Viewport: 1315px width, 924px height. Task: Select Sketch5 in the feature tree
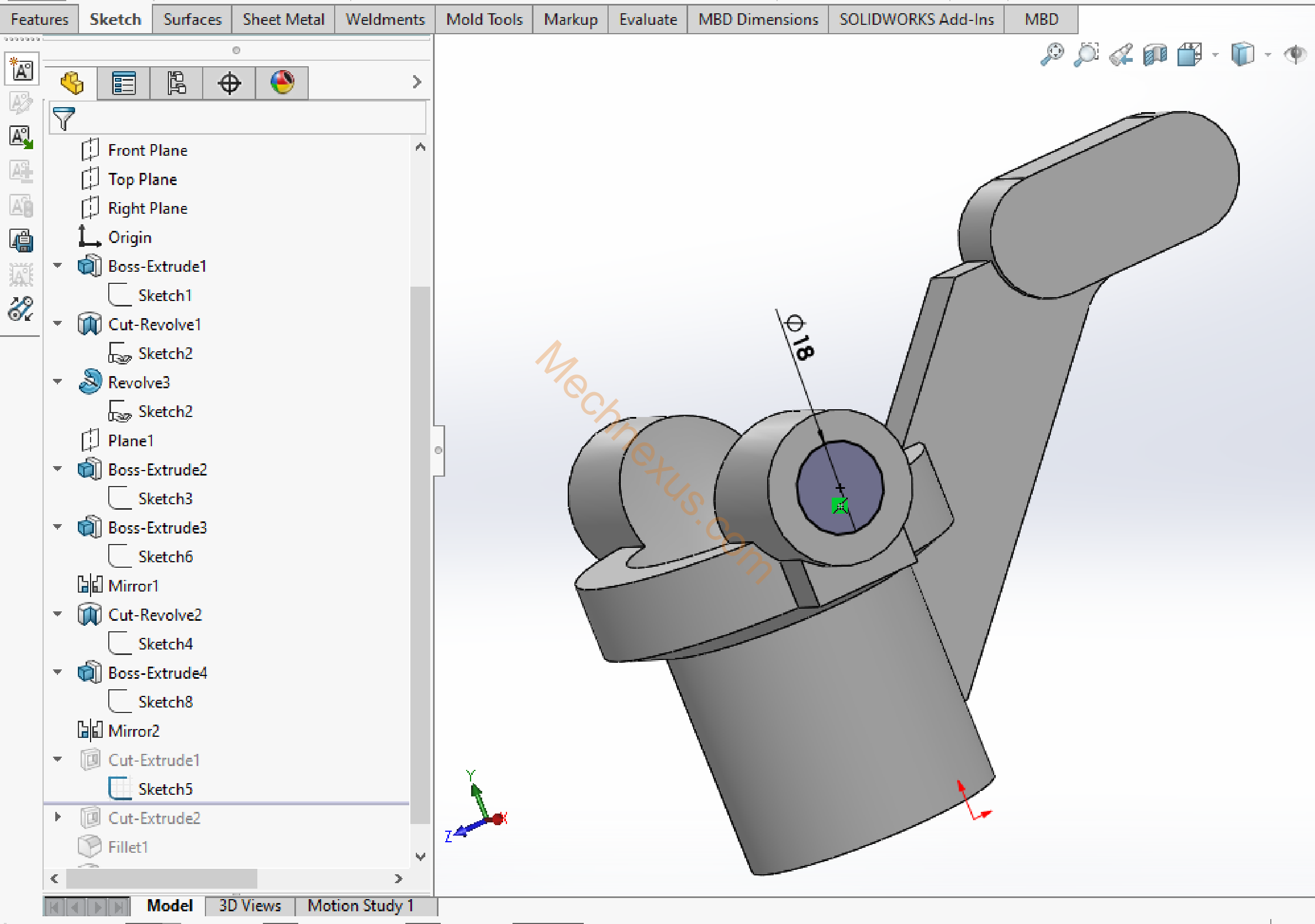coord(165,789)
